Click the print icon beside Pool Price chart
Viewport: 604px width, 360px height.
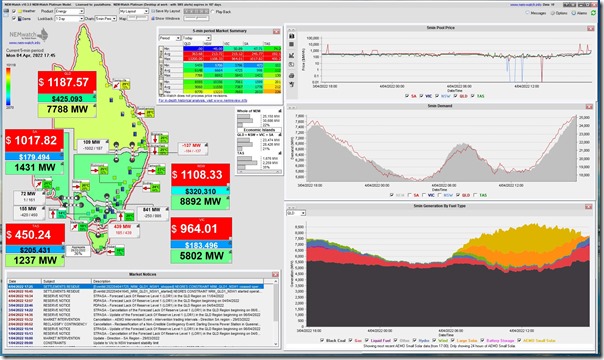coord(292,75)
